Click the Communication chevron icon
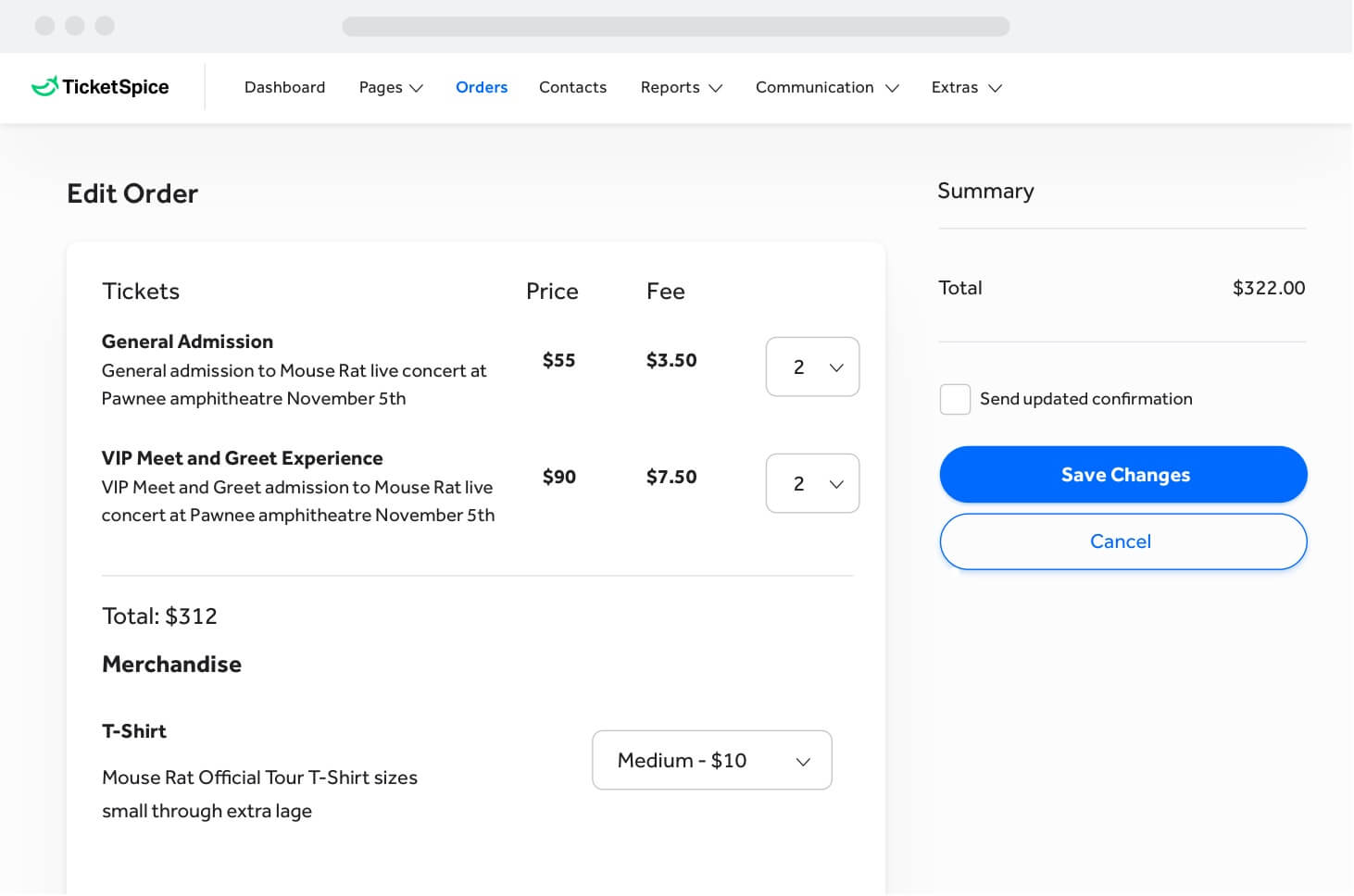Viewport: 1354px width, 896px height. tap(892, 88)
